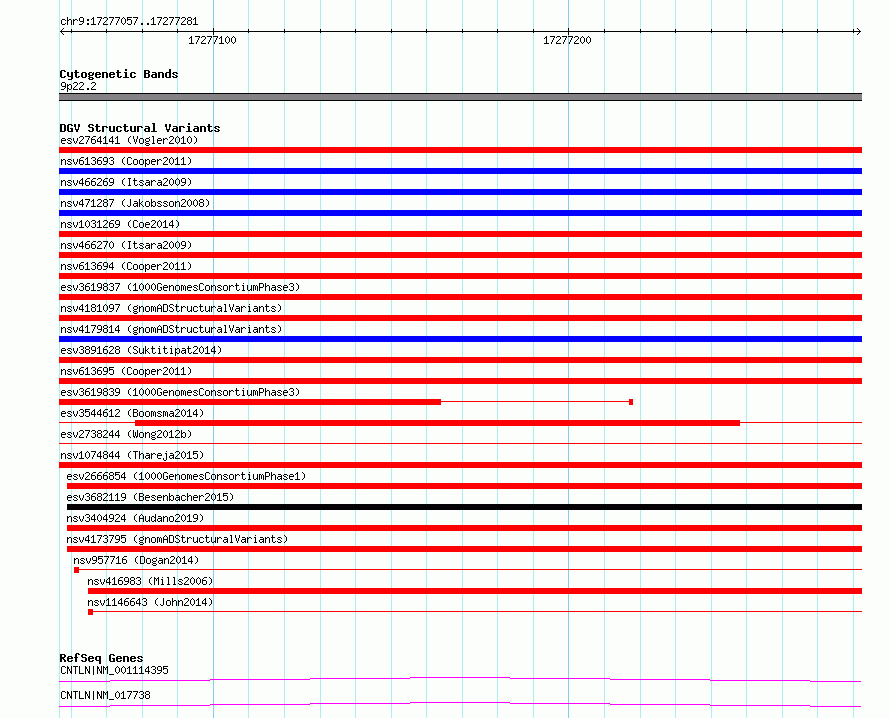Click the black bar for esv3682119
This screenshot has height=718, width=890.
(464, 507)
